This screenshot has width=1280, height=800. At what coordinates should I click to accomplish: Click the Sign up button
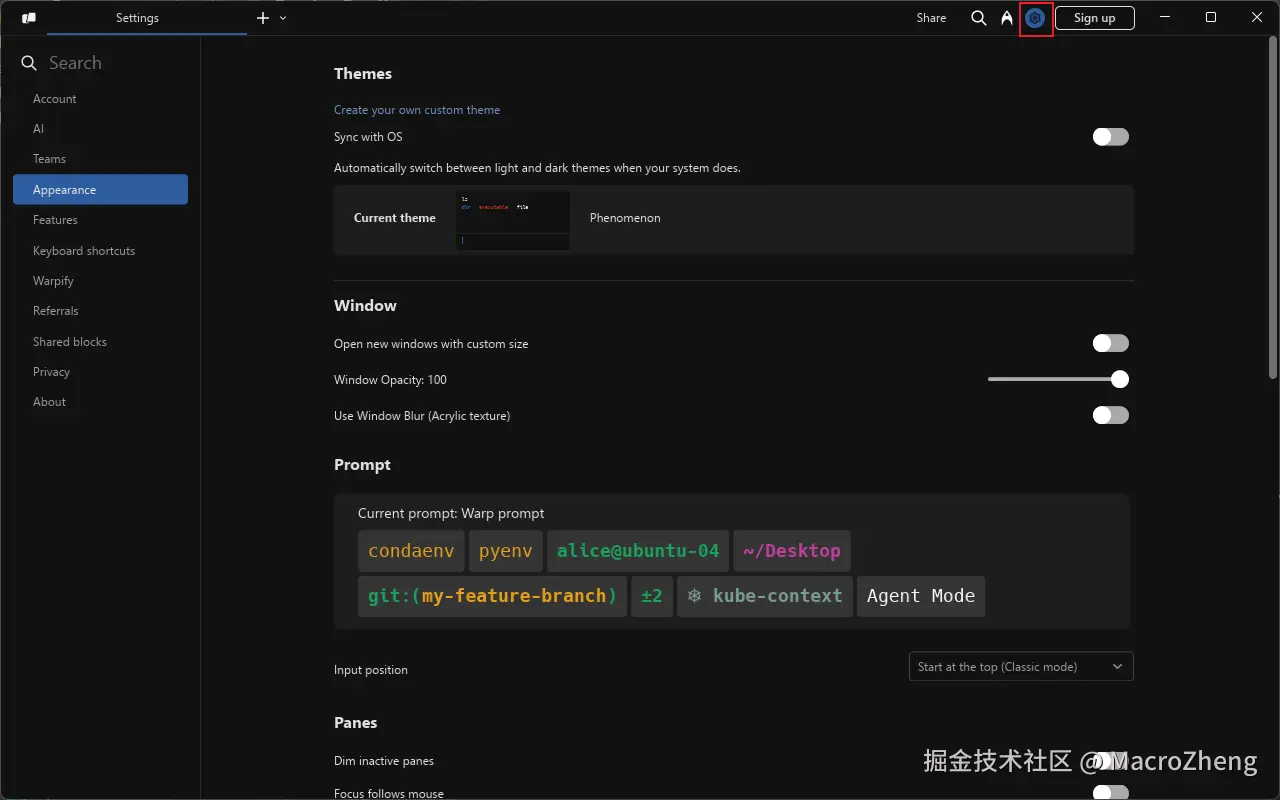(1095, 18)
